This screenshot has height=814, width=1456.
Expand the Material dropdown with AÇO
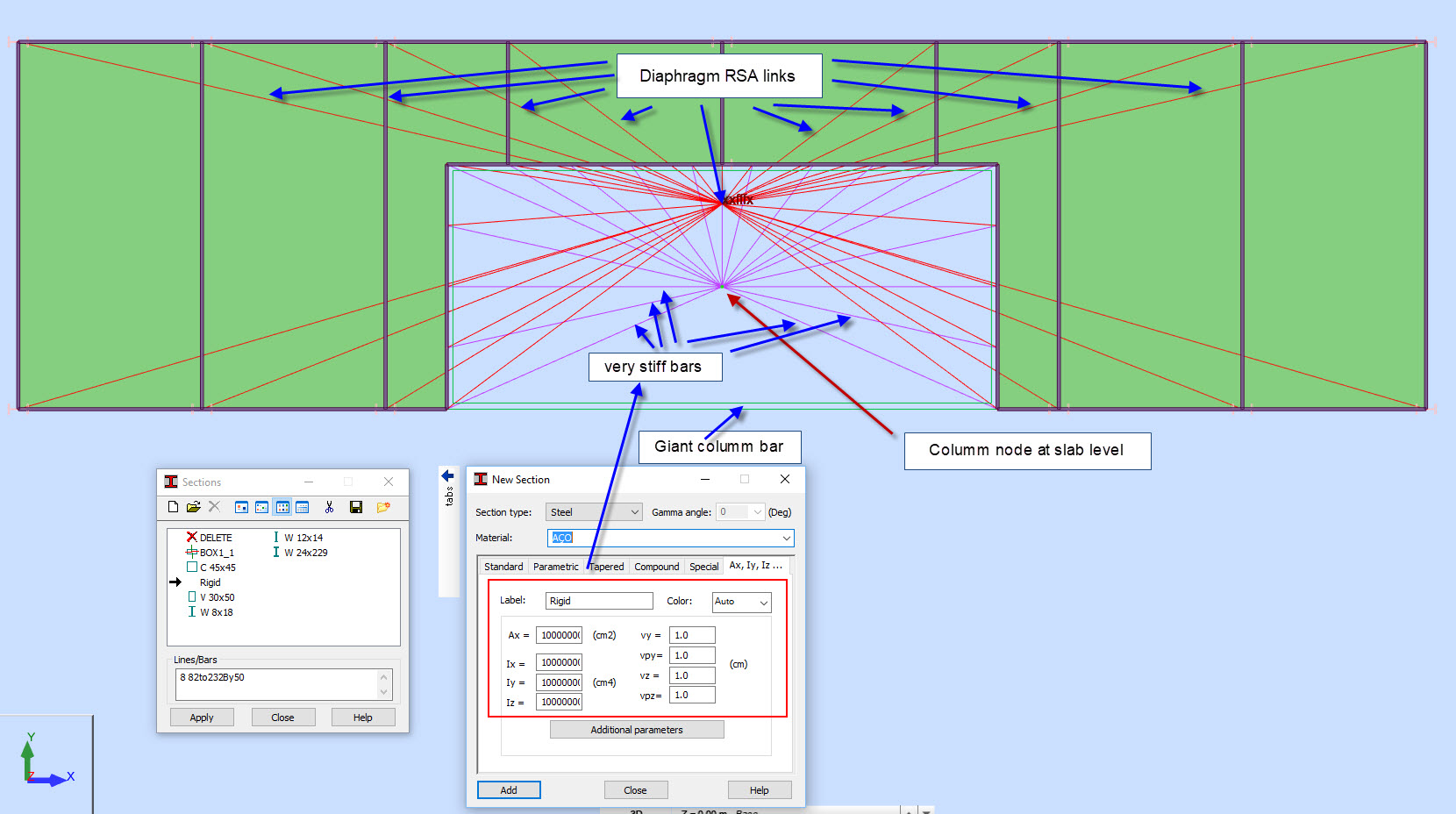(786, 538)
